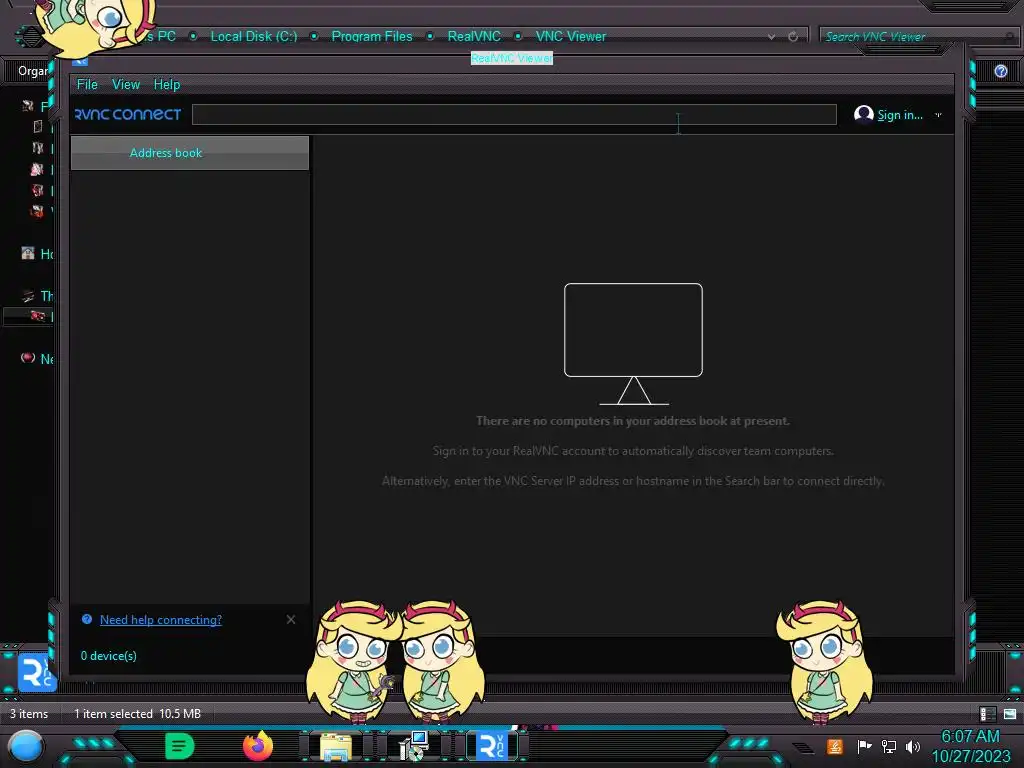
Task: Open the Help menu in VNC Viewer
Action: coord(167,84)
